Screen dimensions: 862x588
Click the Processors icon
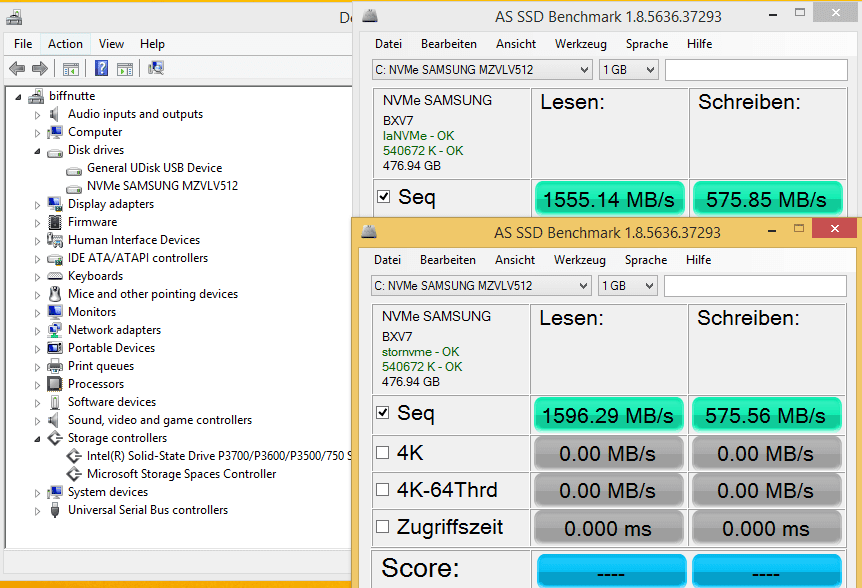pyautogui.click(x=54, y=384)
